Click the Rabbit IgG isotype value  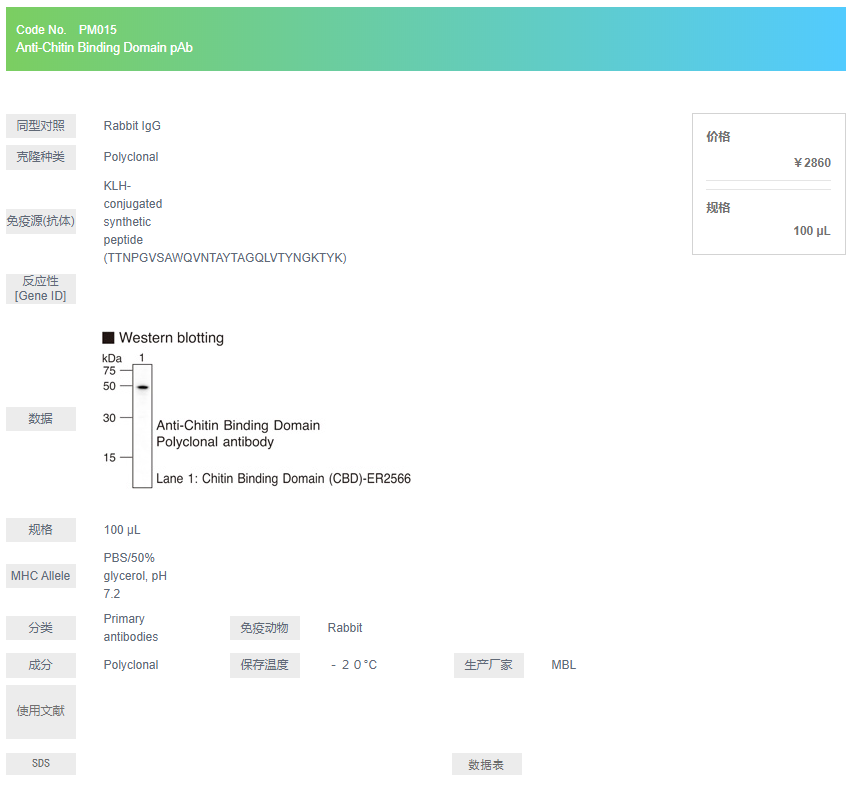(x=132, y=126)
